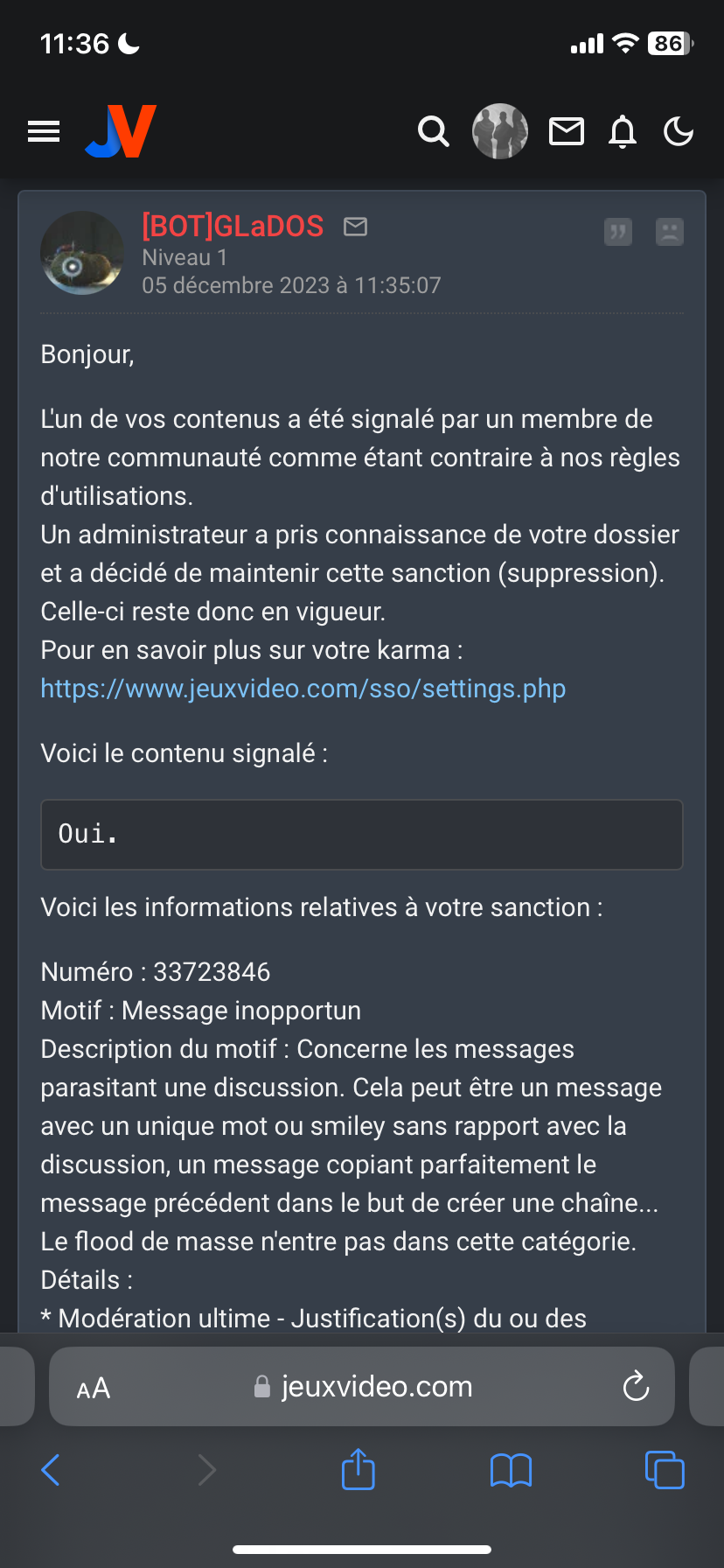
Task: Reload the page in Safari
Action: 636,1386
